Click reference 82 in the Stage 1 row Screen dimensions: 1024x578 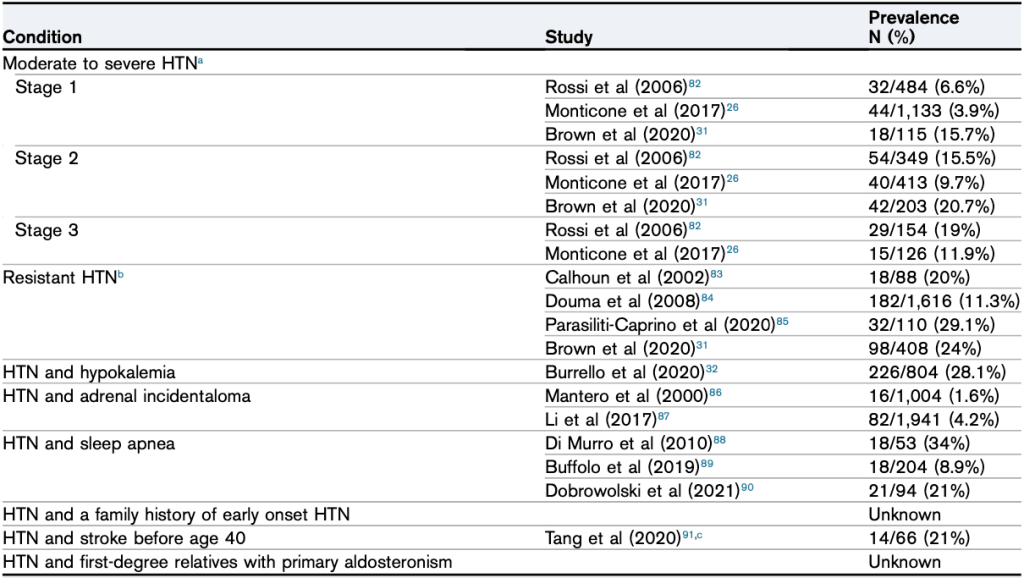(695, 83)
